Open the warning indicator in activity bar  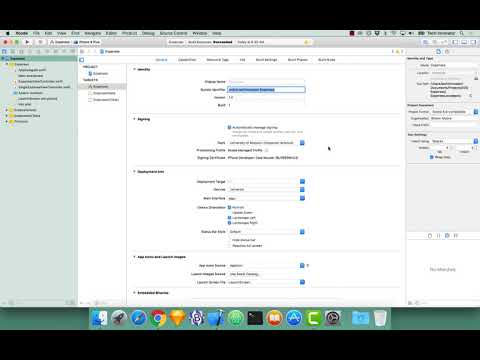tap(307, 42)
